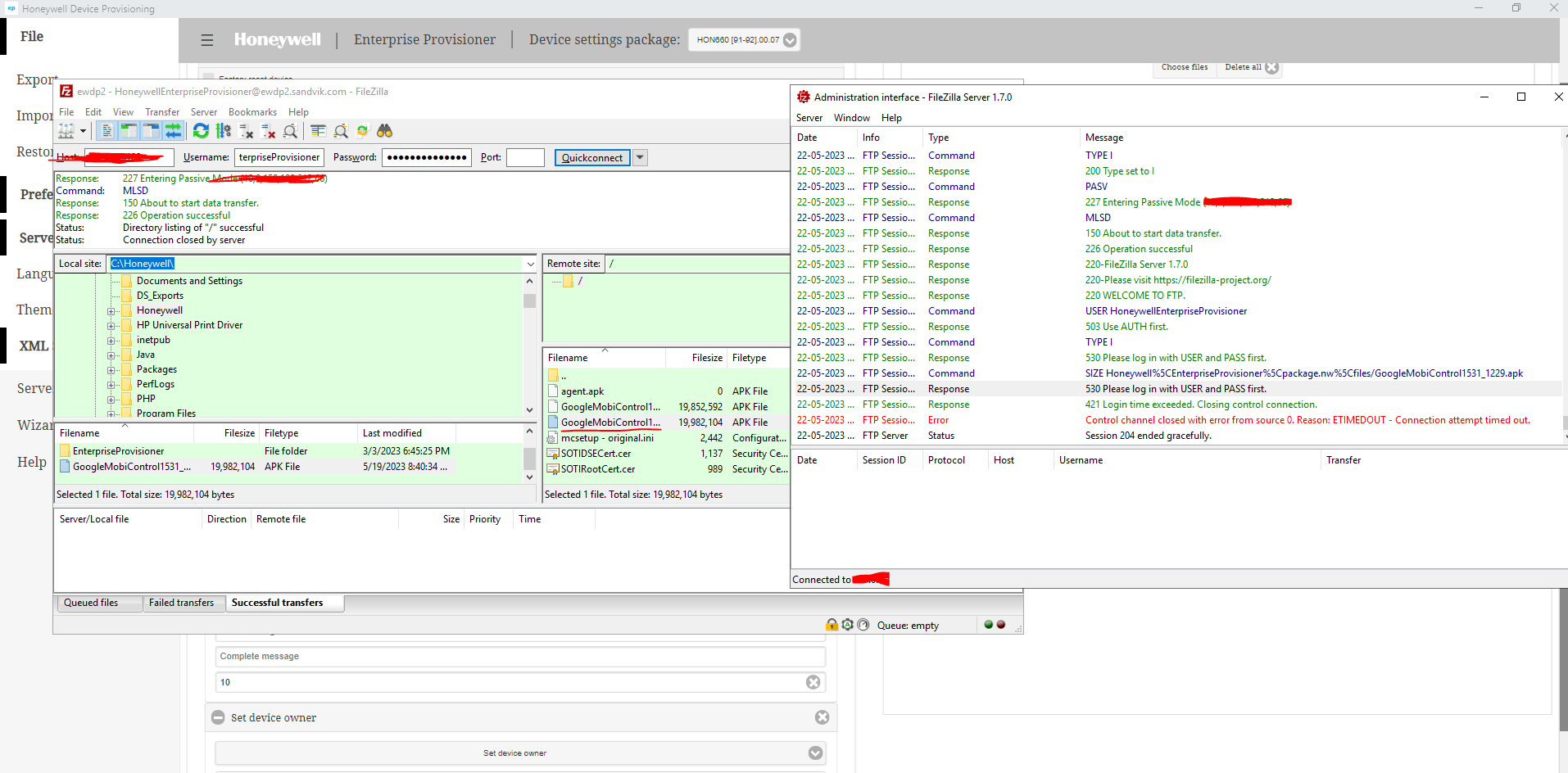This screenshot has height=773, width=1568.
Task: Toggle the transfer queue display icon
Action: pyautogui.click(x=173, y=131)
